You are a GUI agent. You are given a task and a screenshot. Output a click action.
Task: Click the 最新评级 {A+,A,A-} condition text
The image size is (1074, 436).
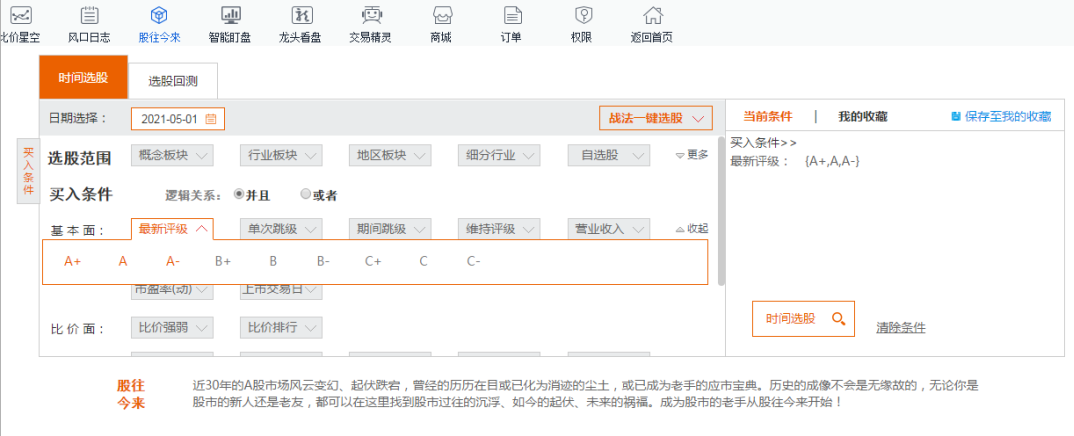point(795,162)
